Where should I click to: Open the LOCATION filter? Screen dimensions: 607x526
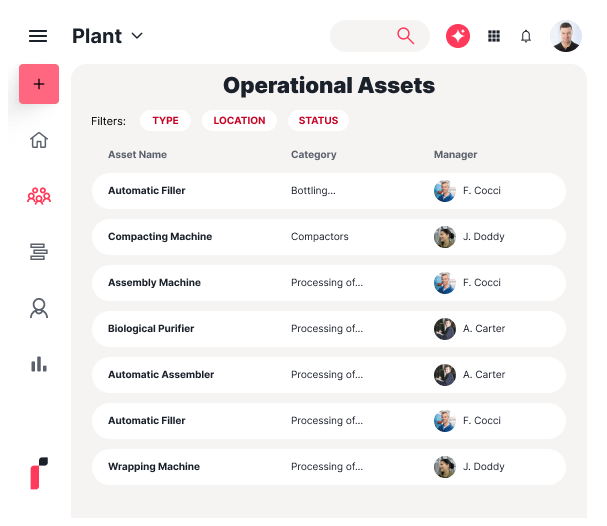[x=239, y=121]
